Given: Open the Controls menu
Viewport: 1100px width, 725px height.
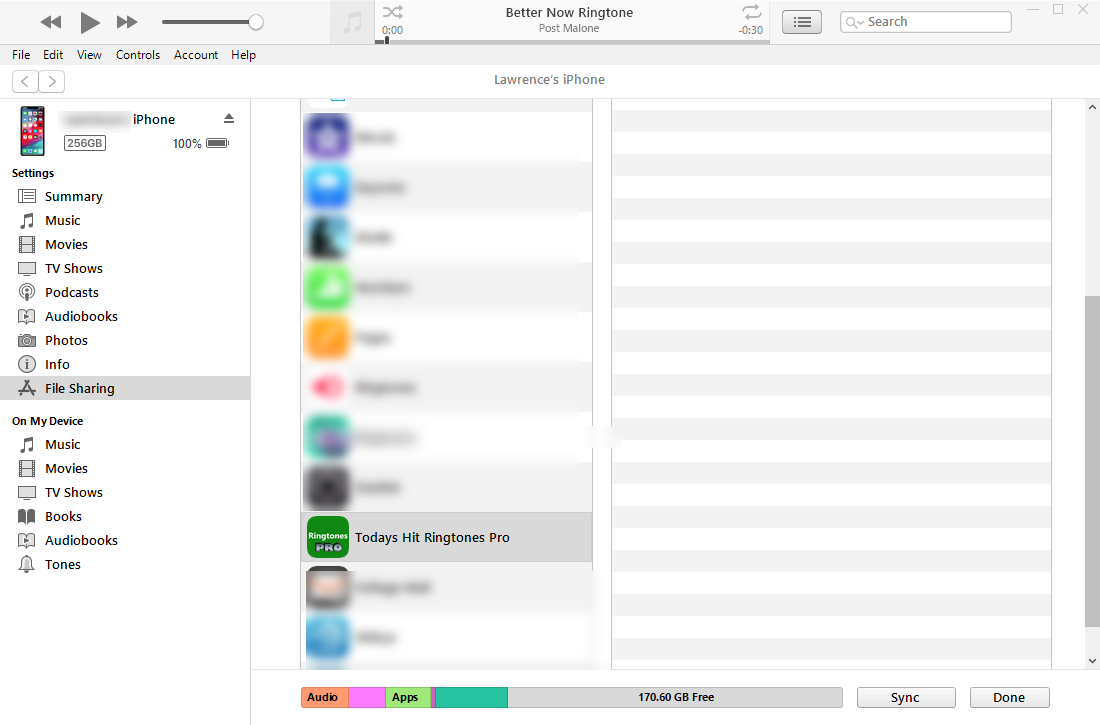Looking at the screenshot, I should (x=138, y=55).
